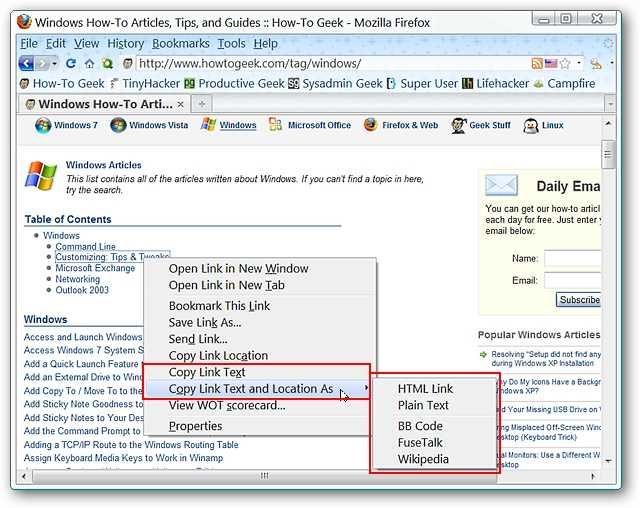
Task: Open the History menu
Action: [126, 43]
